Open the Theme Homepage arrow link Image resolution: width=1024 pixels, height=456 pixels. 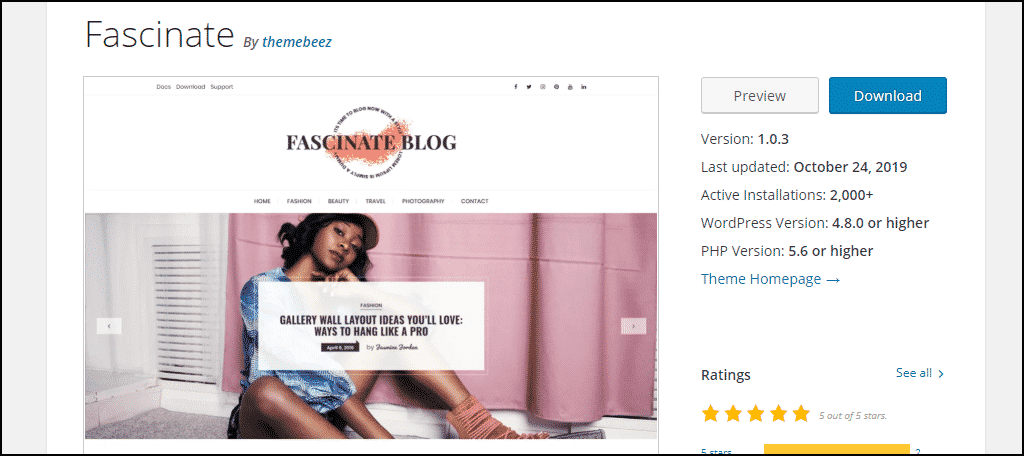pyautogui.click(x=771, y=279)
